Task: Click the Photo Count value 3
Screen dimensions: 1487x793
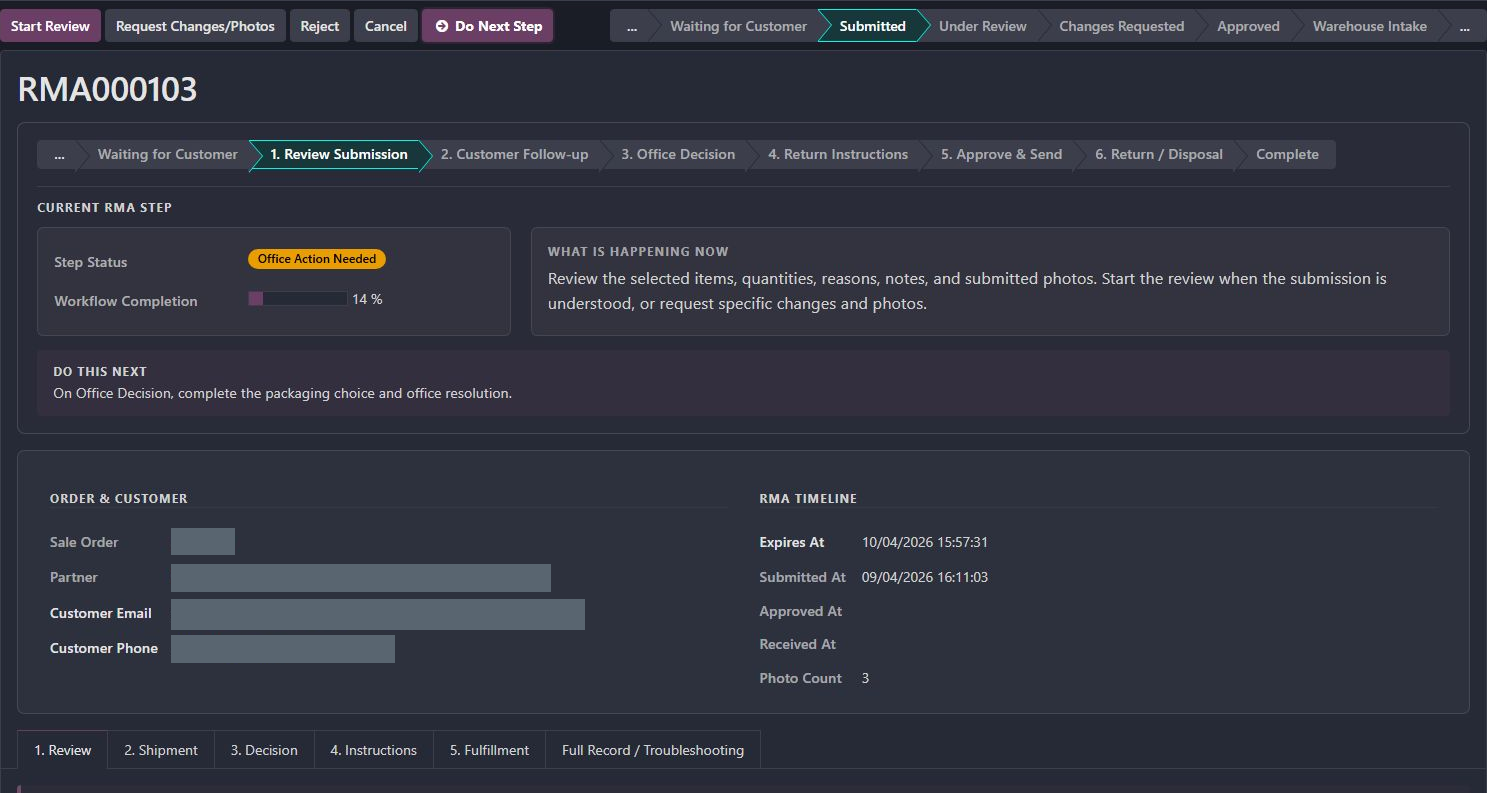Action: pyautogui.click(x=865, y=678)
